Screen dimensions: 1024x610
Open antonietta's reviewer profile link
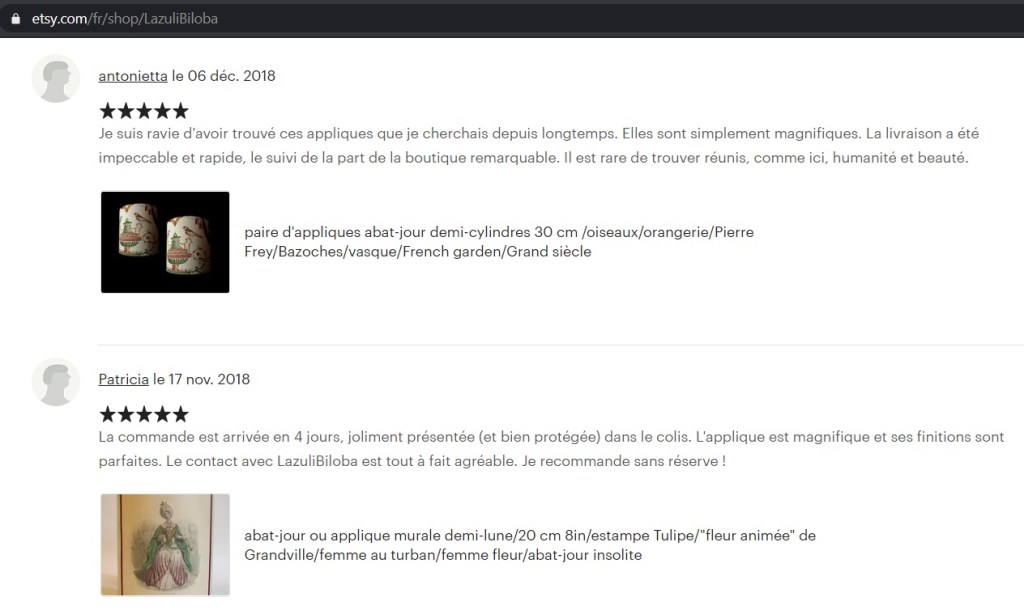click(133, 76)
